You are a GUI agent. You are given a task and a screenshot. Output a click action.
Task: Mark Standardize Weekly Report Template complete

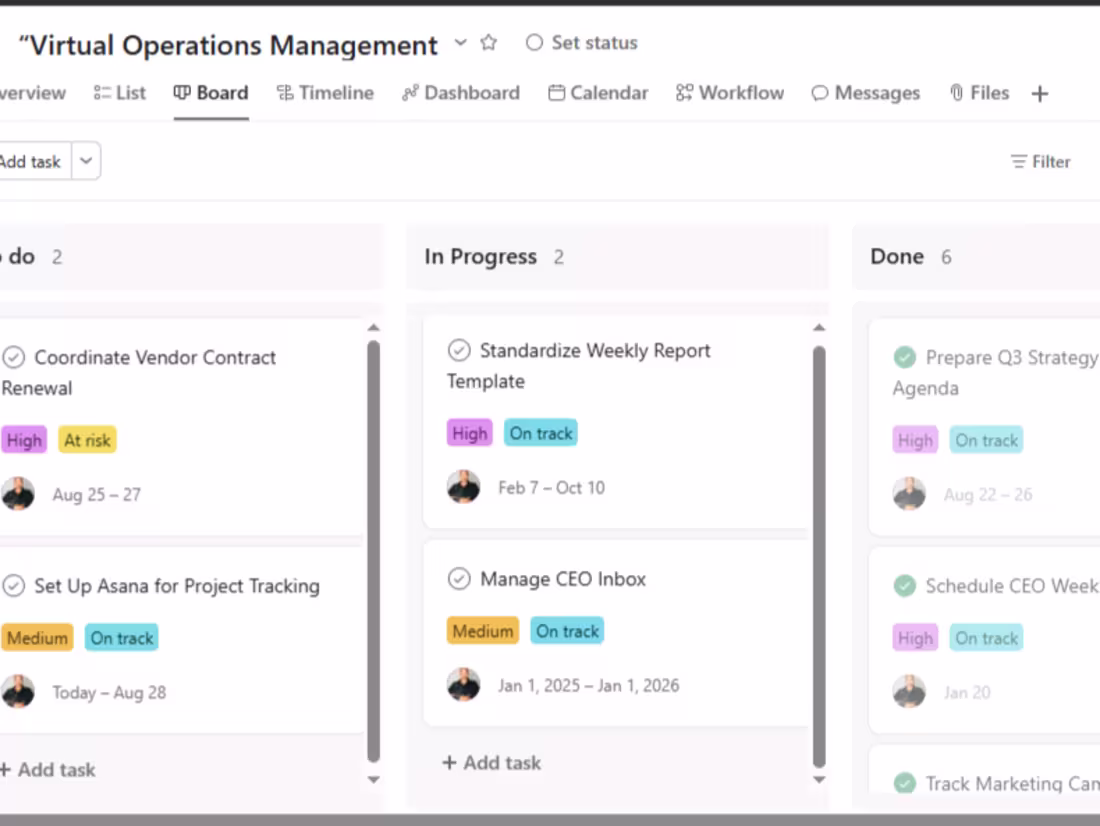(459, 350)
